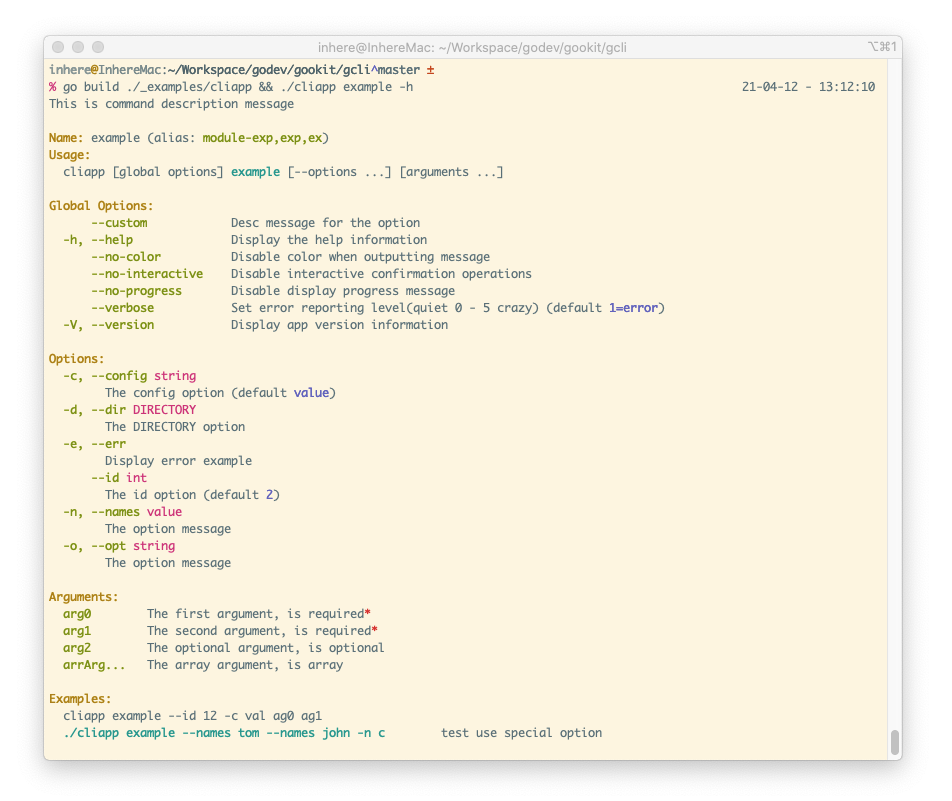Select the arg0 argument label
Image resolution: width=952 pixels, height=801 pixels.
77,613
